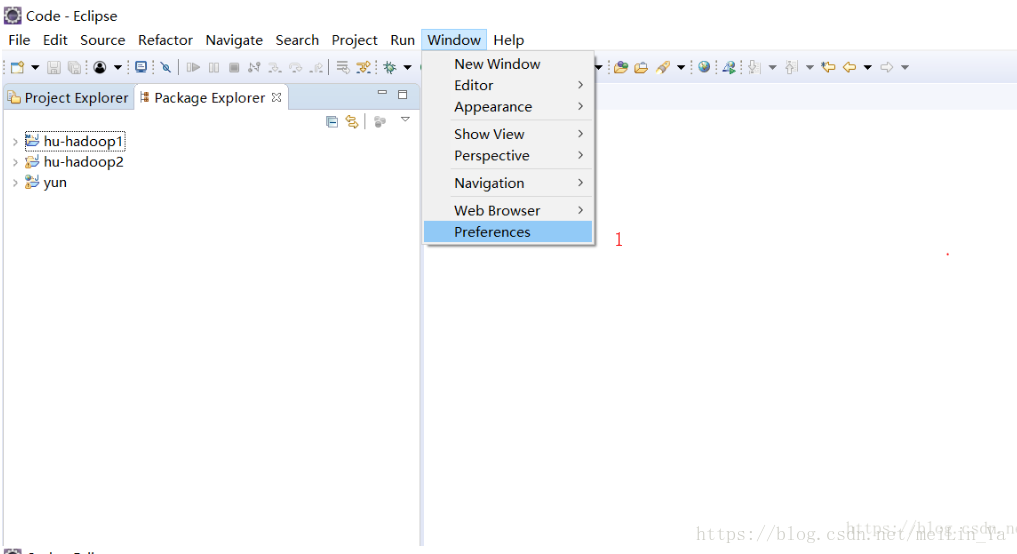The image size is (1017, 554).
Task: Click the Open Web Browser globe icon
Action: coord(704,67)
